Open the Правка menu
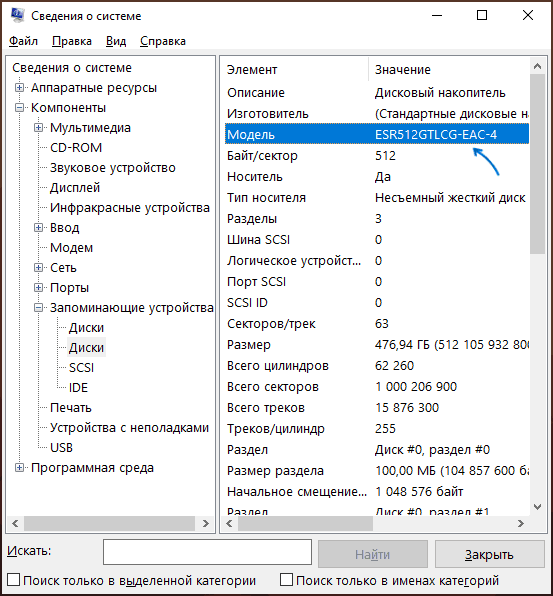The height and width of the screenshot is (596, 553). coord(72,41)
